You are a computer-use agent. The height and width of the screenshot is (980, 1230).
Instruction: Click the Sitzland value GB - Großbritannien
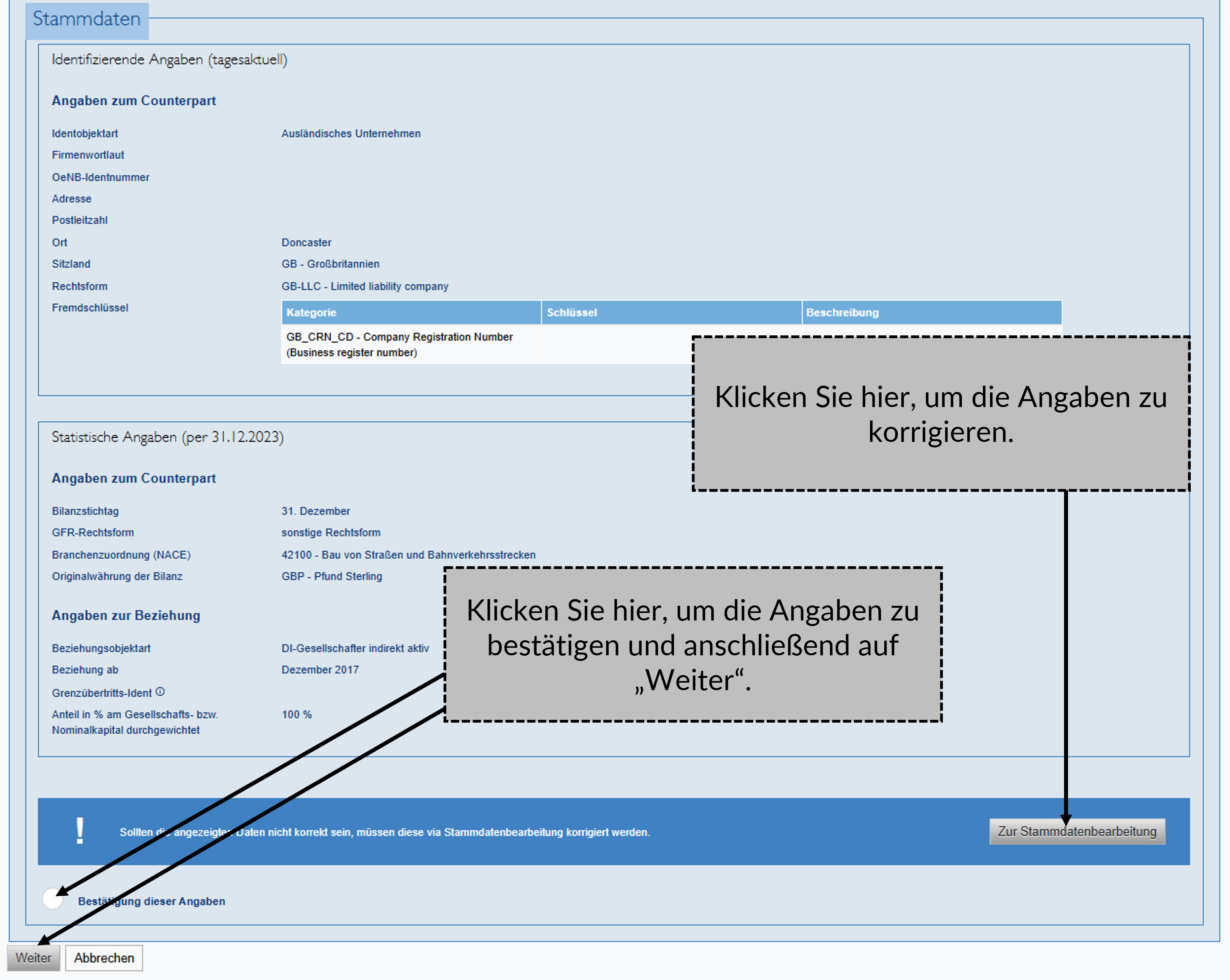point(330,264)
